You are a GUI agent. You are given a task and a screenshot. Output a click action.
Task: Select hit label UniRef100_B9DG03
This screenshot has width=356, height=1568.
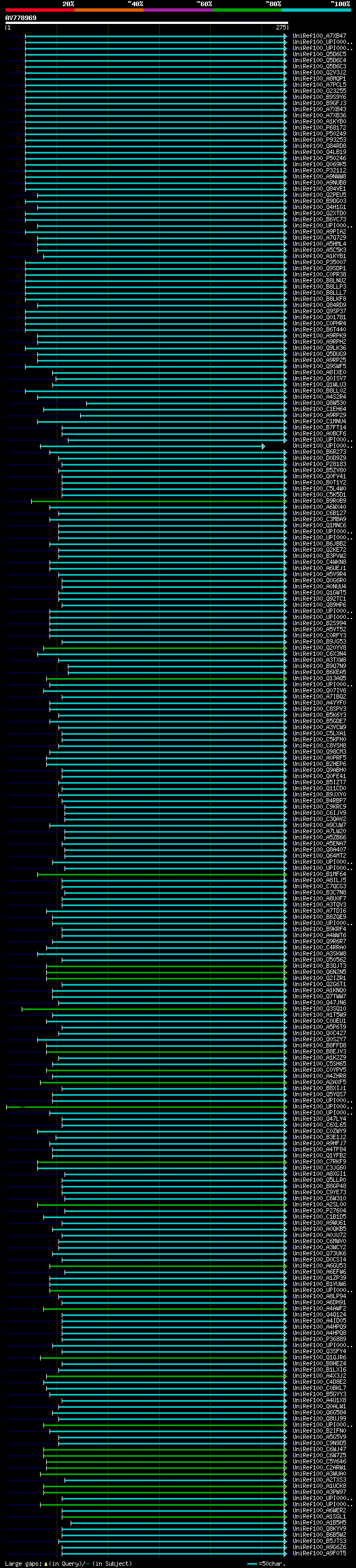point(319,201)
